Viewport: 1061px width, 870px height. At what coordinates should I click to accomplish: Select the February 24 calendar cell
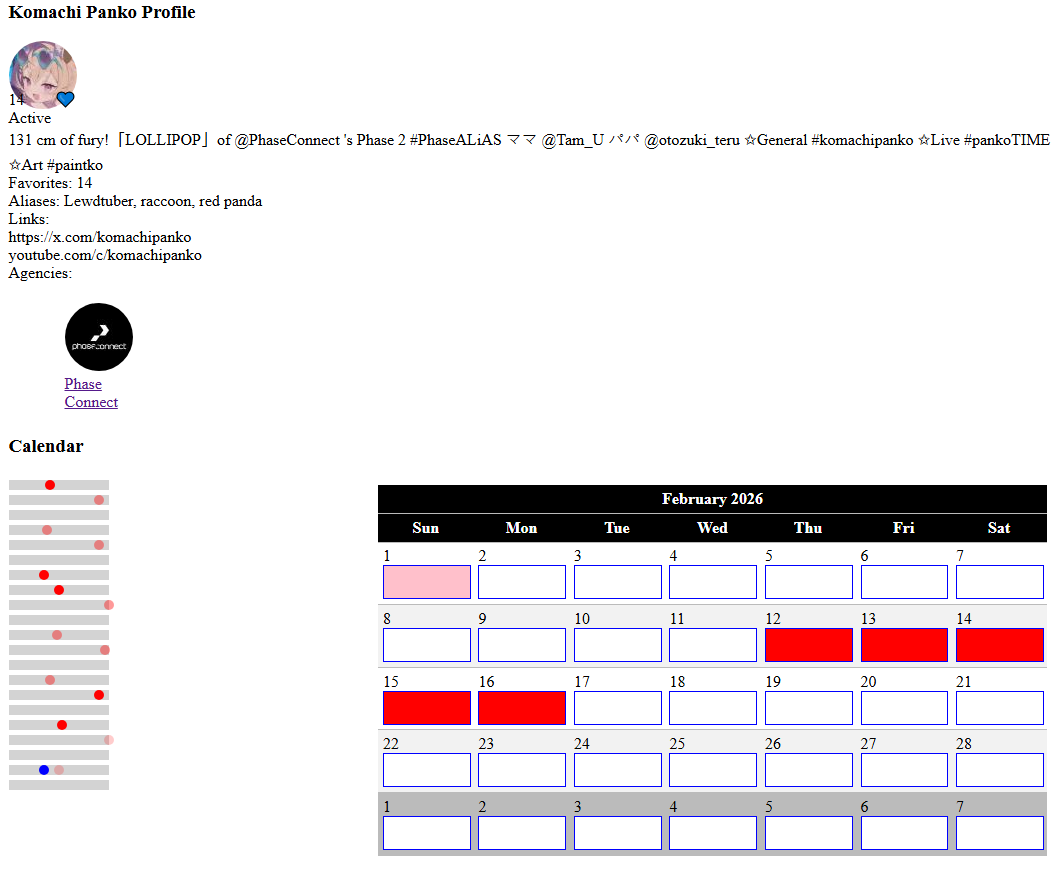pyautogui.click(x=618, y=770)
